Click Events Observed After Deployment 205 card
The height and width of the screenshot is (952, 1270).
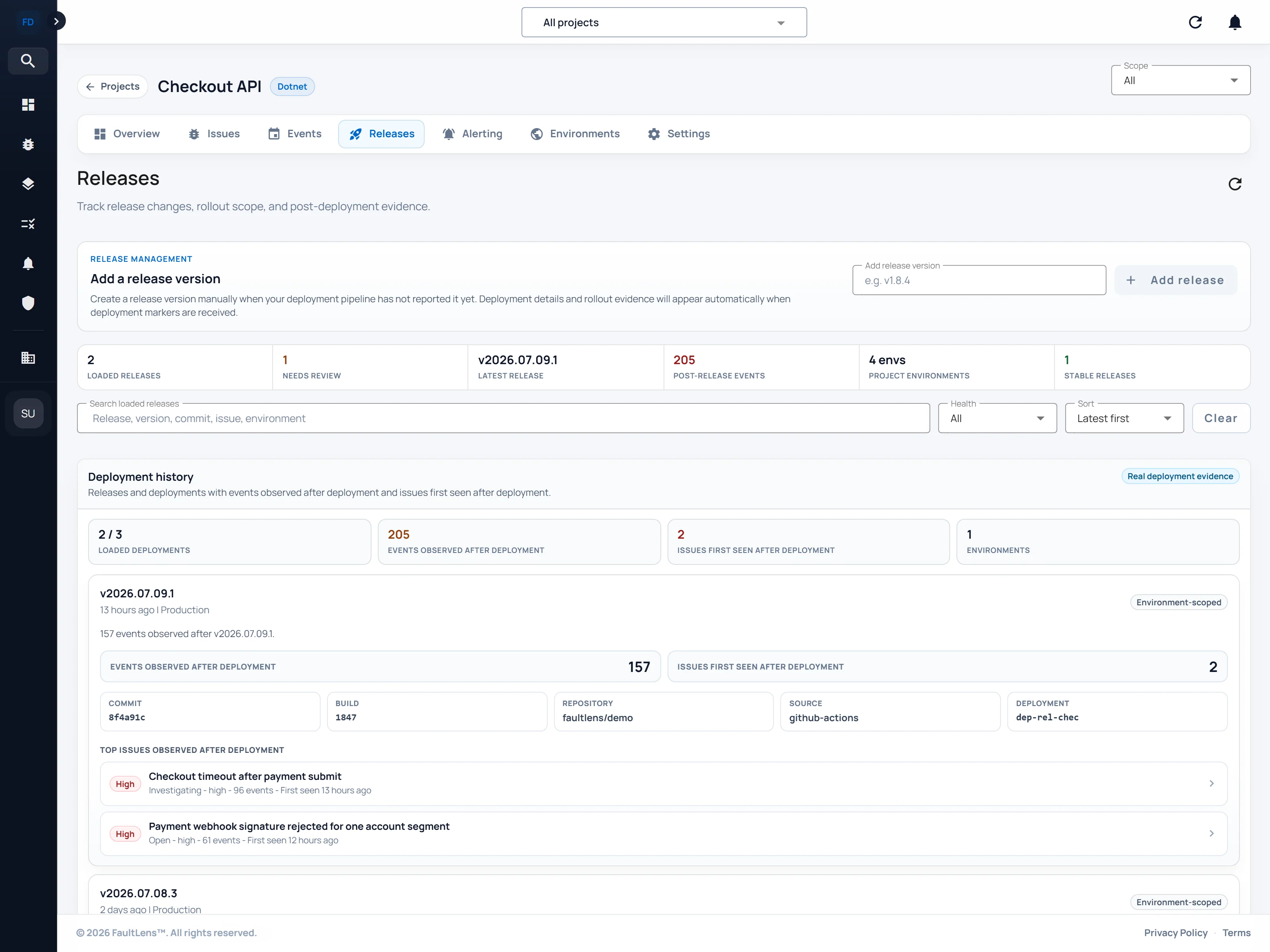pyautogui.click(x=519, y=542)
